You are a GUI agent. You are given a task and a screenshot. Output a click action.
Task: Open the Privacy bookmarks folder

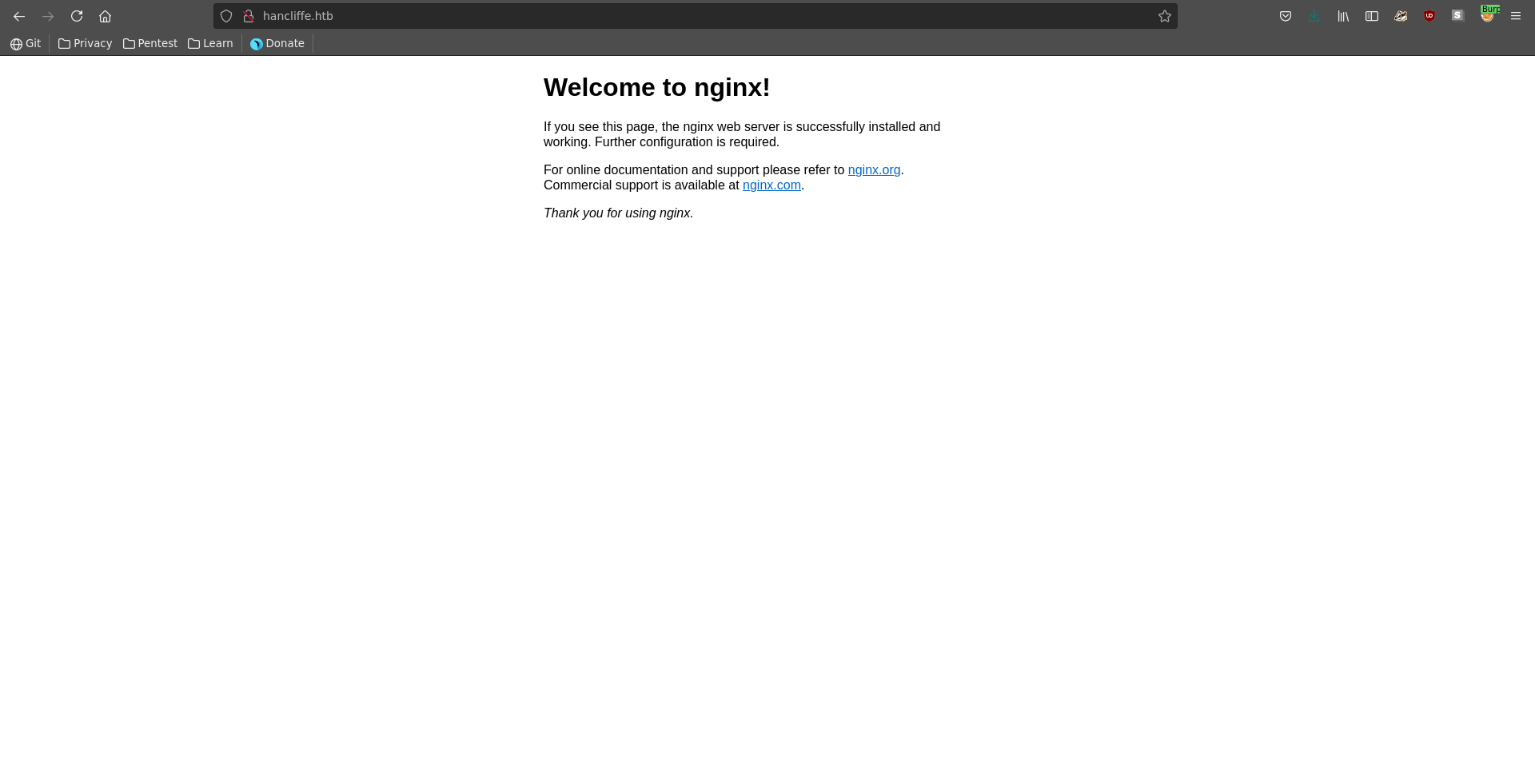tap(85, 43)
